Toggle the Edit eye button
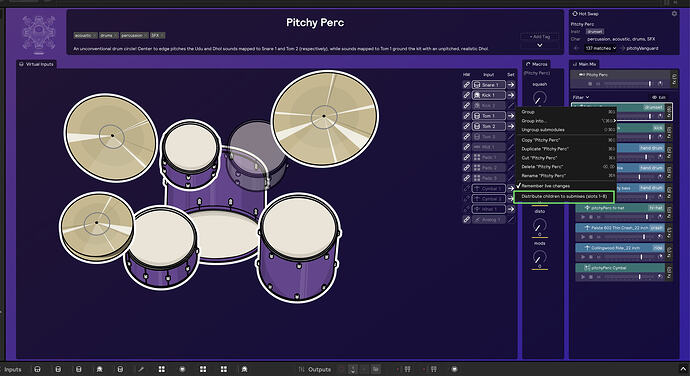The image size is (690, 376). [659, 97]
